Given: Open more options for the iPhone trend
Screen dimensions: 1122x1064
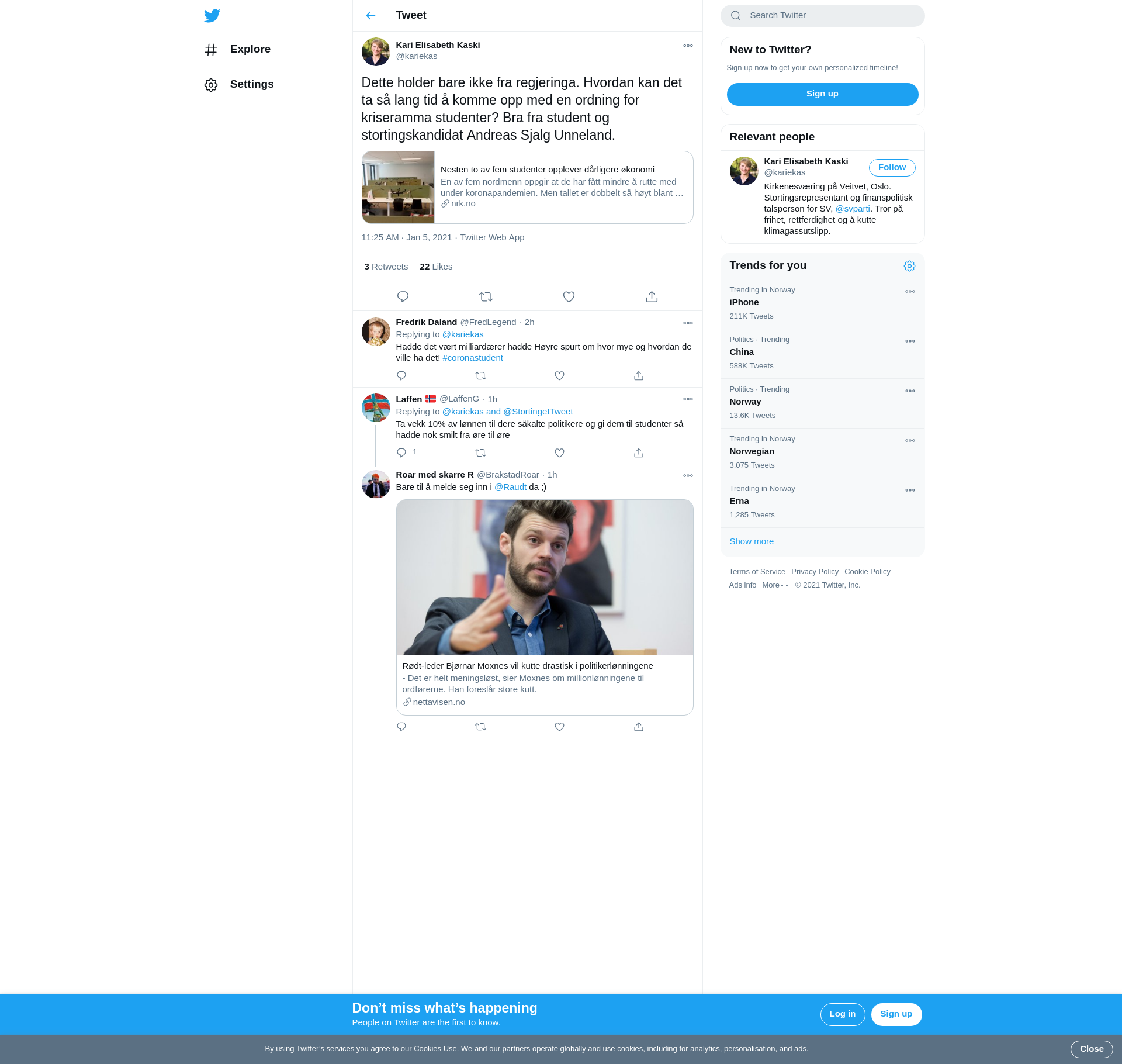Looking at the screenshot, I should tap(910, 292).
